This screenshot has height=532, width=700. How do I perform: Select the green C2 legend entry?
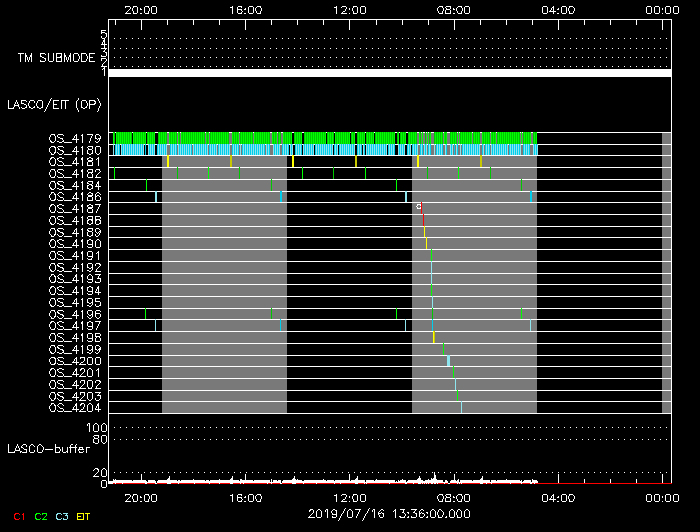coord(41,516)
